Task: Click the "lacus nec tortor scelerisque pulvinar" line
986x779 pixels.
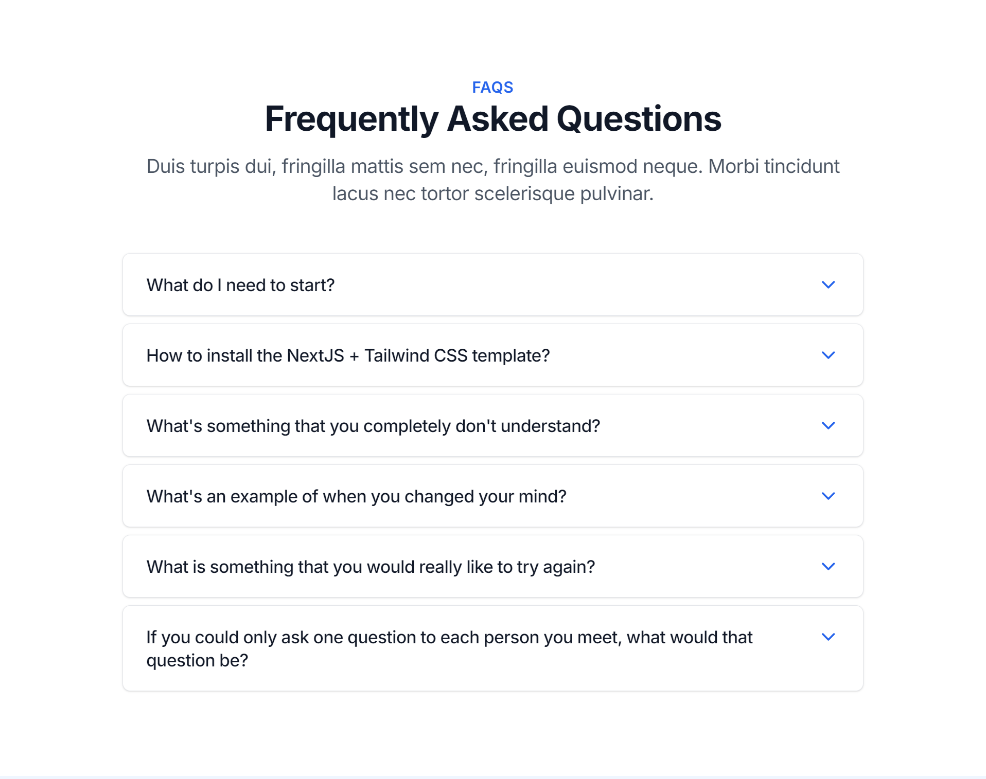Action: click(x=493, y=194)
